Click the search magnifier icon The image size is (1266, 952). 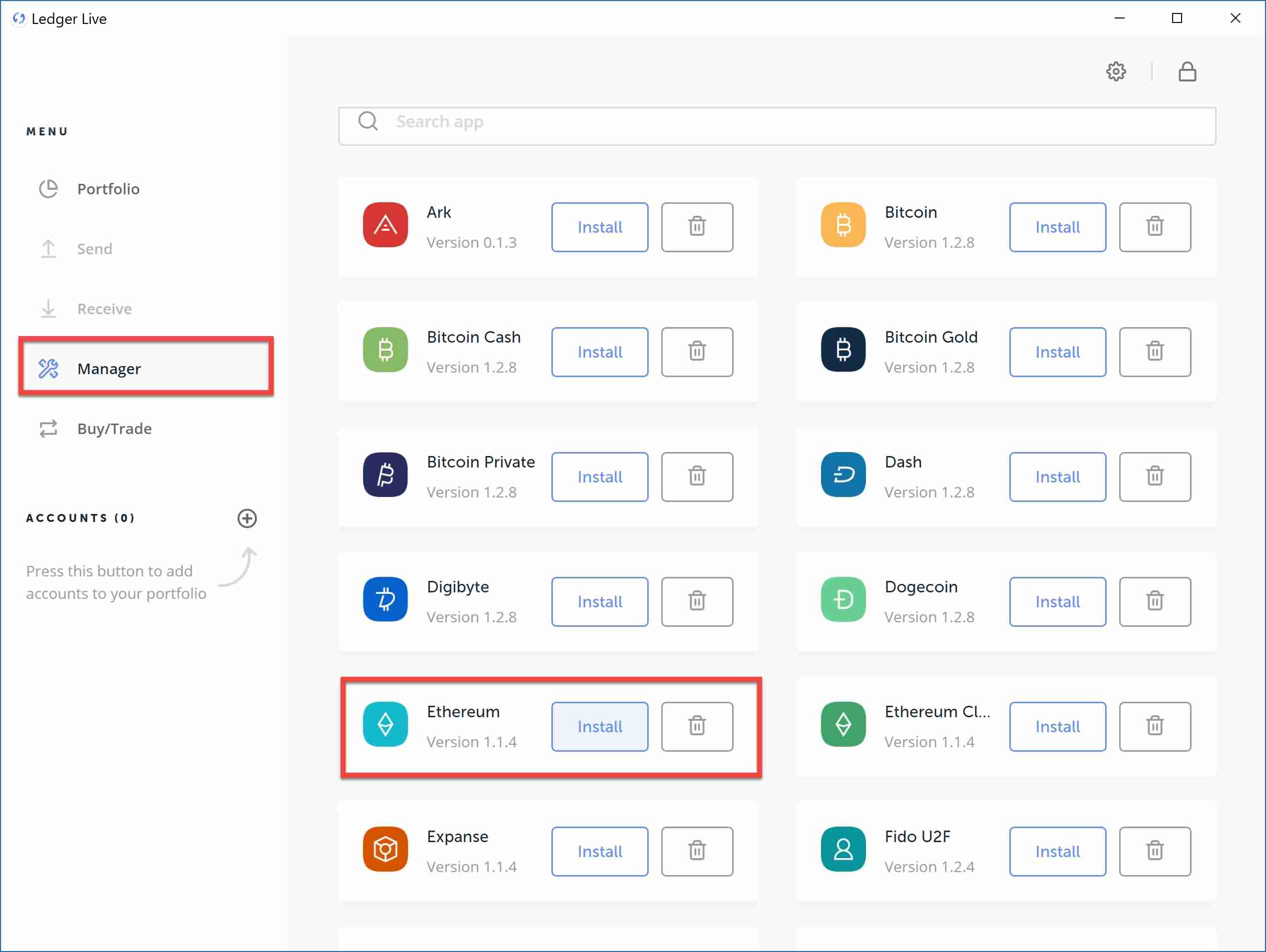click(x=368, y=121)
